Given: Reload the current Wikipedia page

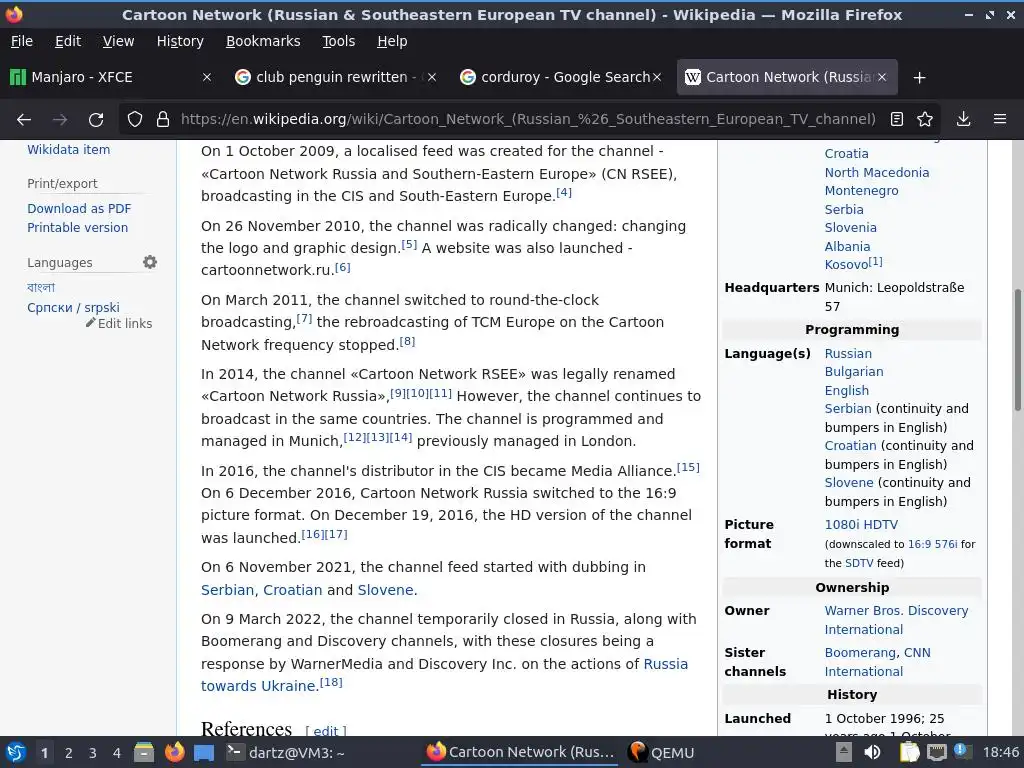Looking at the screenshot, I should pos(96,120).
